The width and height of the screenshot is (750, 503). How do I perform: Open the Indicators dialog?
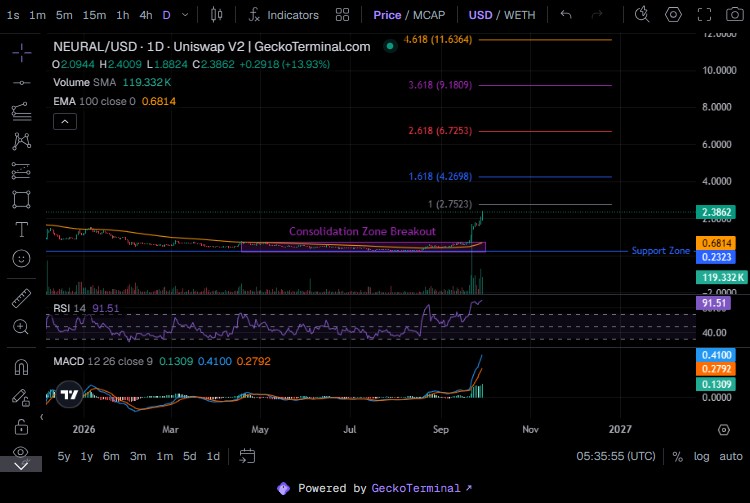pyautogui.click(x=284, y=15)
